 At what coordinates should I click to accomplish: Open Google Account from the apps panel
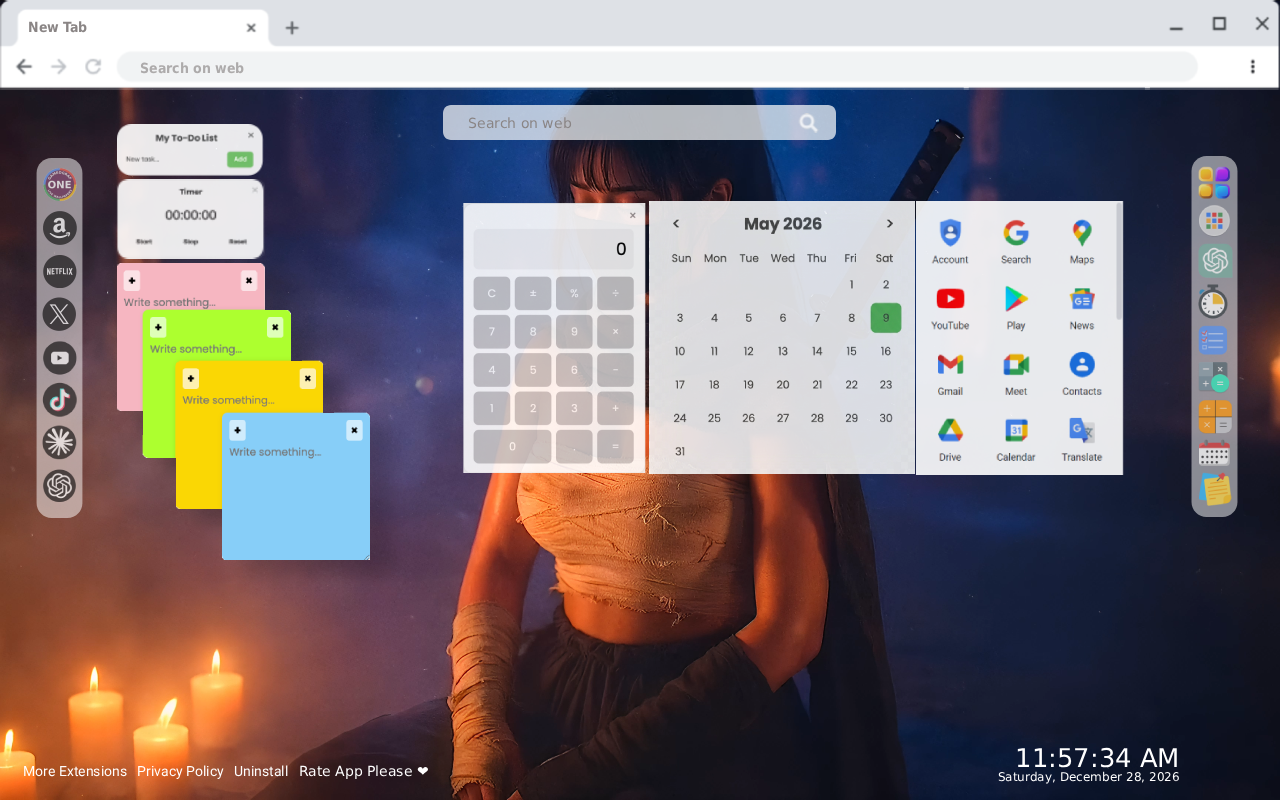click(x=950, y=242)
